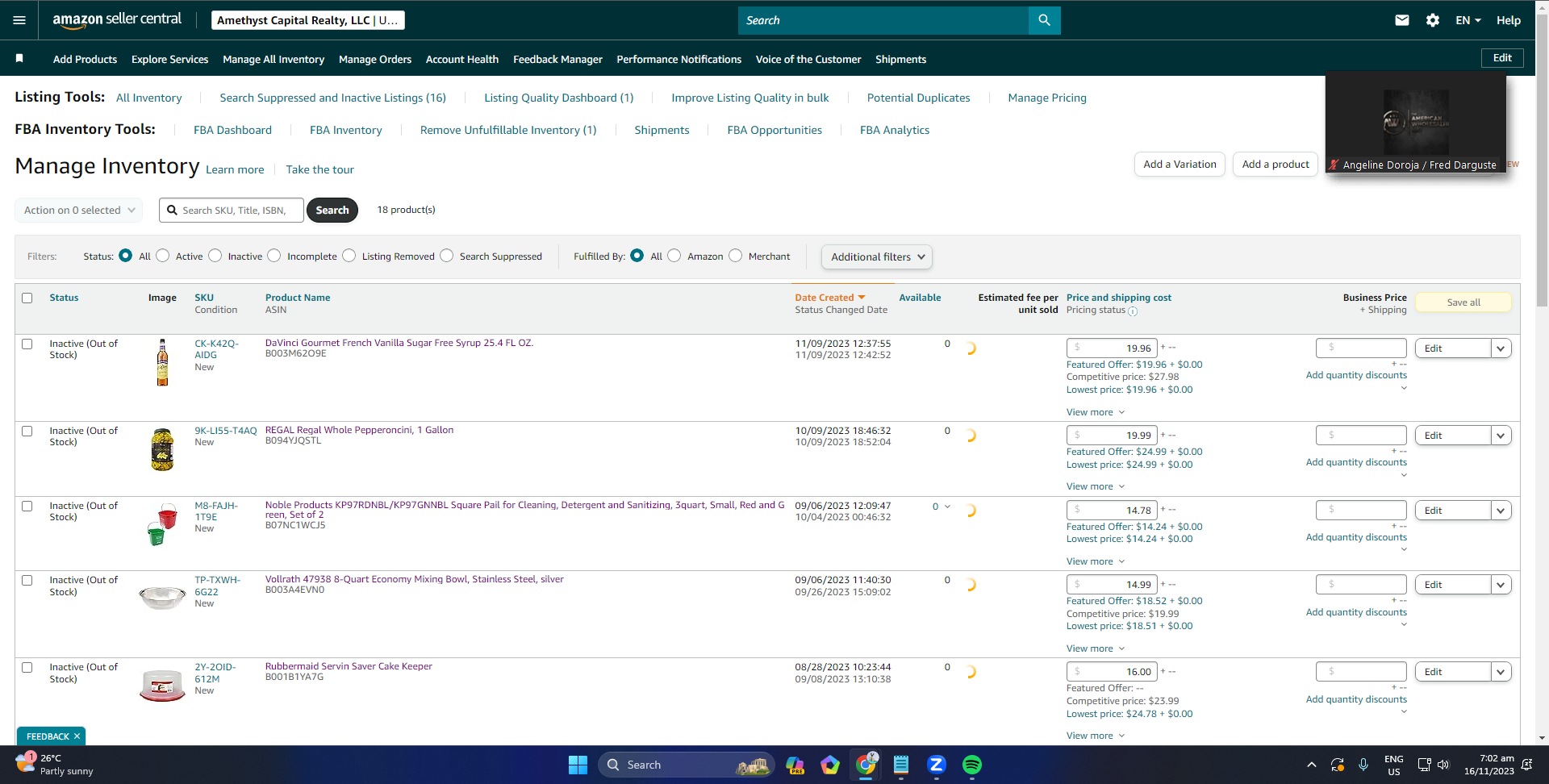Open Manage Orders in the navigation bar
Screen dimensions: 1549x784
pos(375,59)
